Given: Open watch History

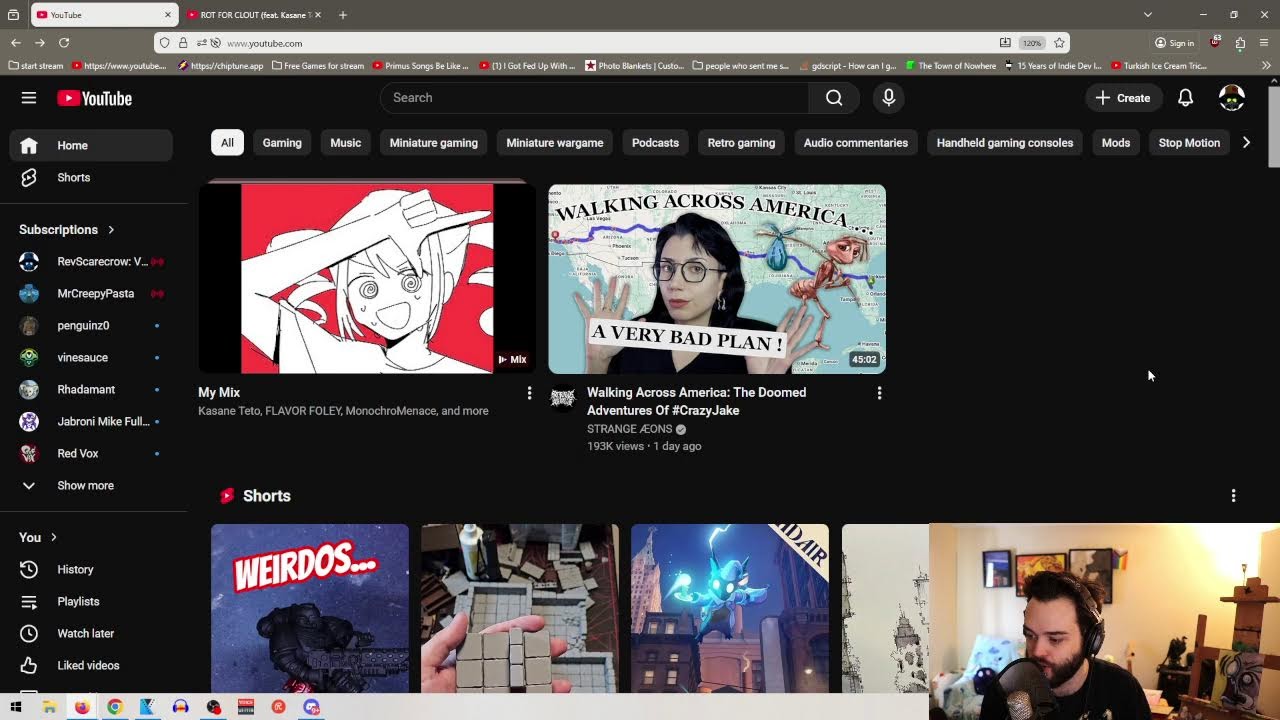Looking at the screenshot, I should coord(91,570).
